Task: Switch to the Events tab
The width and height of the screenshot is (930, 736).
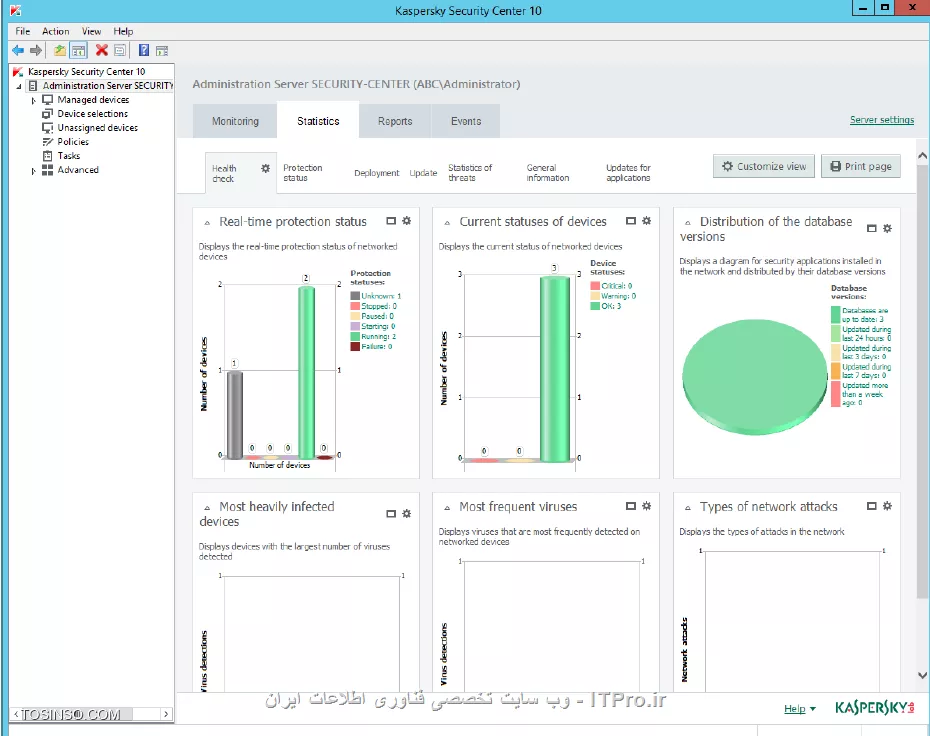Action: tap(466, 121)
